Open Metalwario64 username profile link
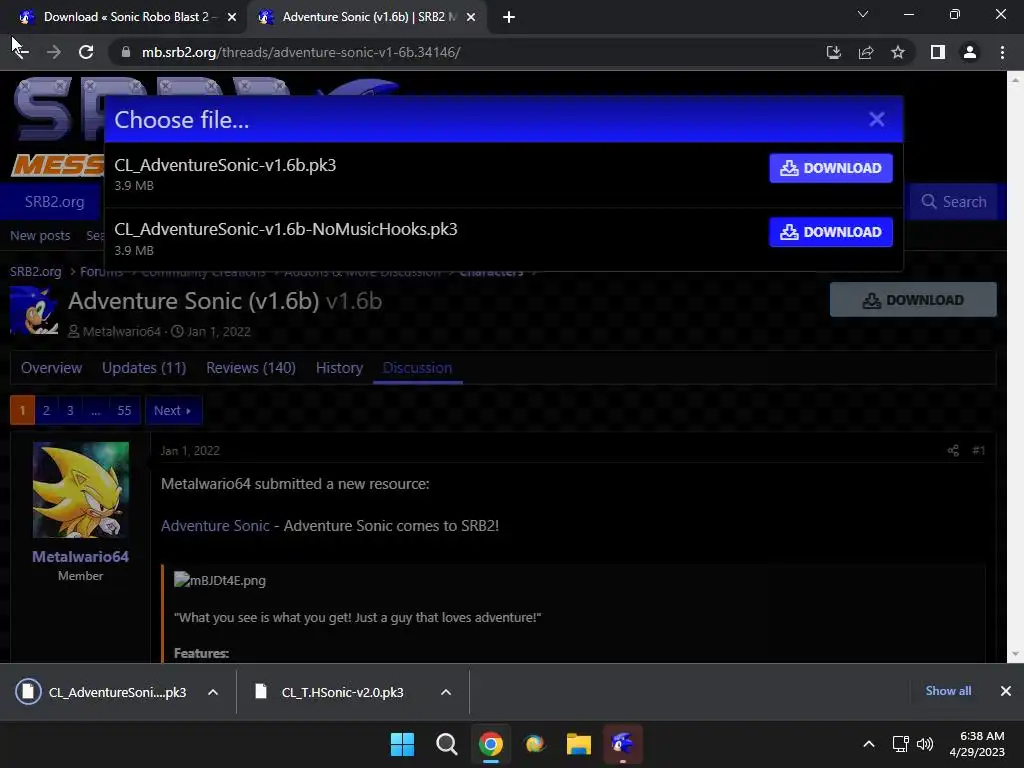This screenshot has width=1024, height=768. pyautogui.click(x=80, y=557)
